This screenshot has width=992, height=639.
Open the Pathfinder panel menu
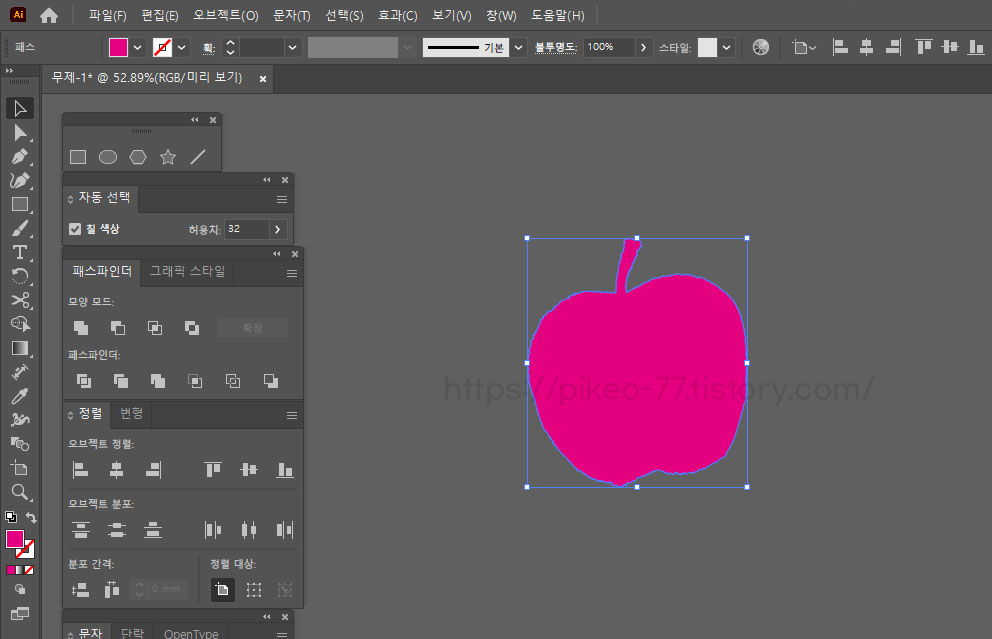(292, 273)
